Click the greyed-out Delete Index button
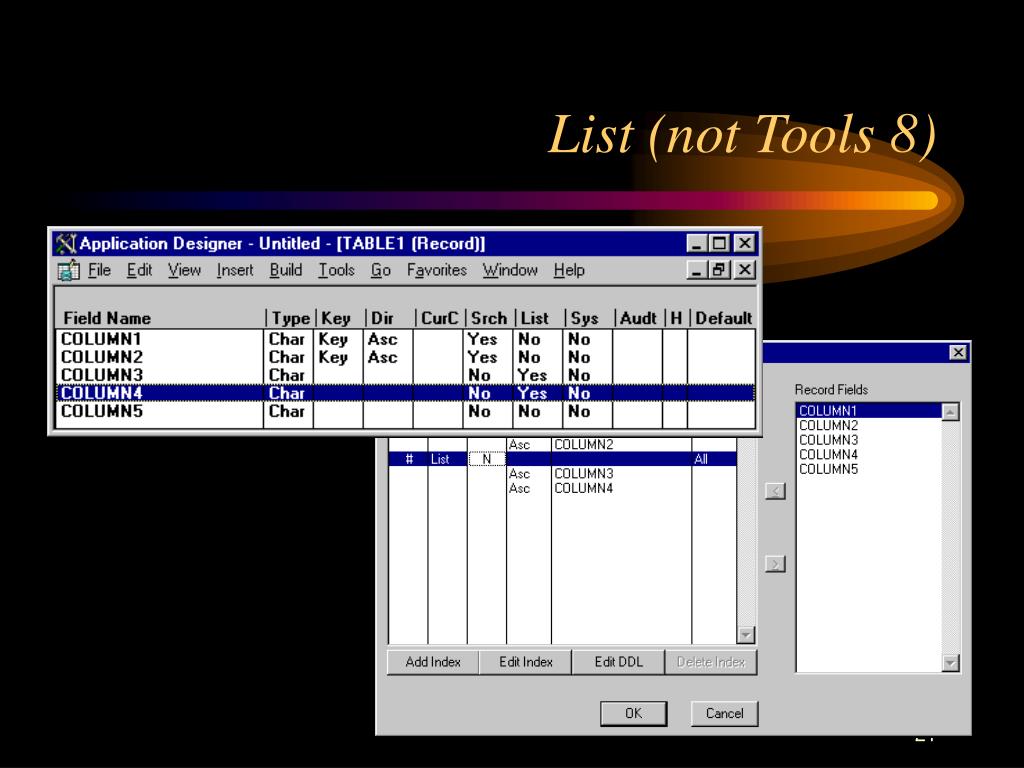 (x=711, y=662)
